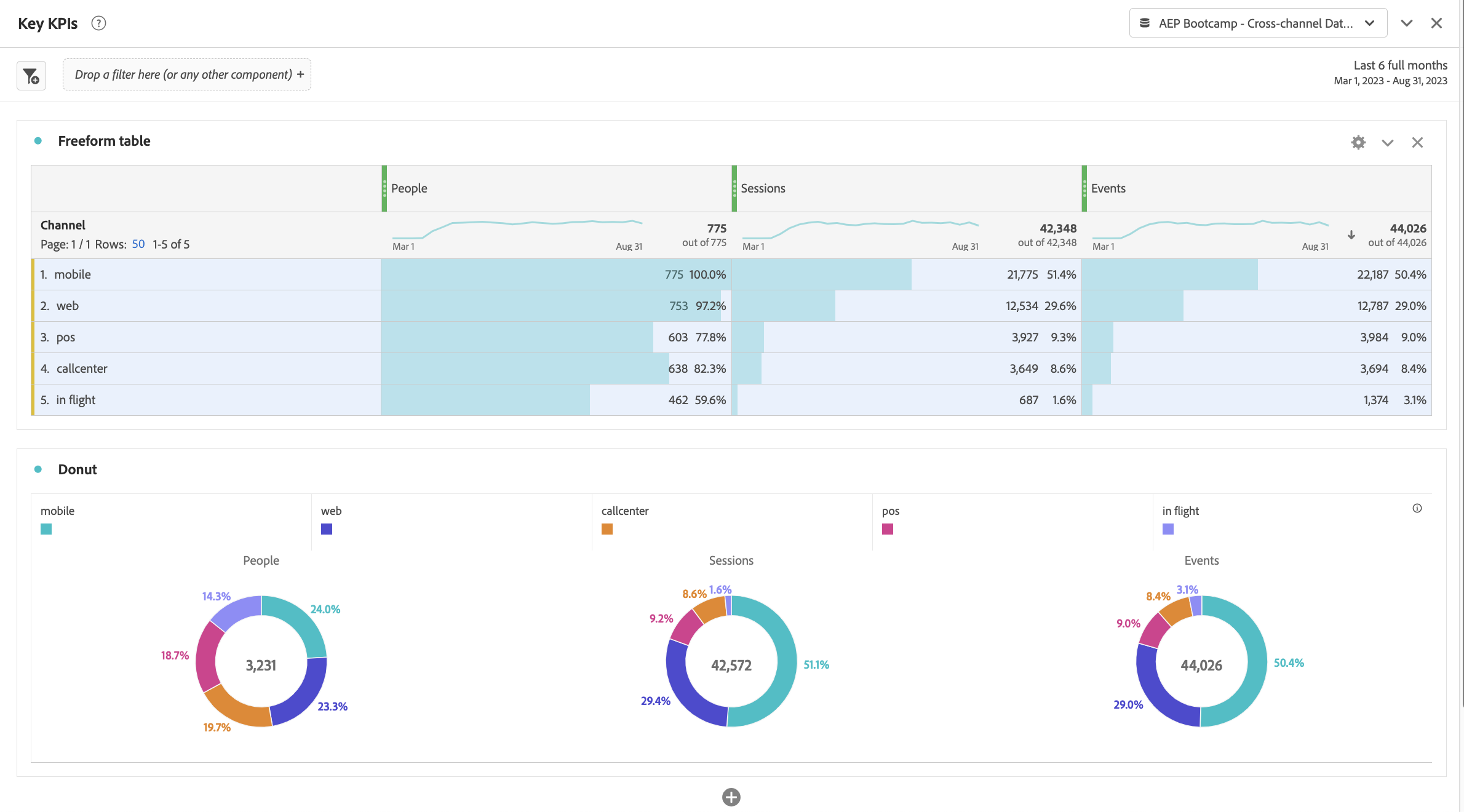1464x812 pixels.
Task: Click the Events column sort arrow
Action: tap(1351, 235)
